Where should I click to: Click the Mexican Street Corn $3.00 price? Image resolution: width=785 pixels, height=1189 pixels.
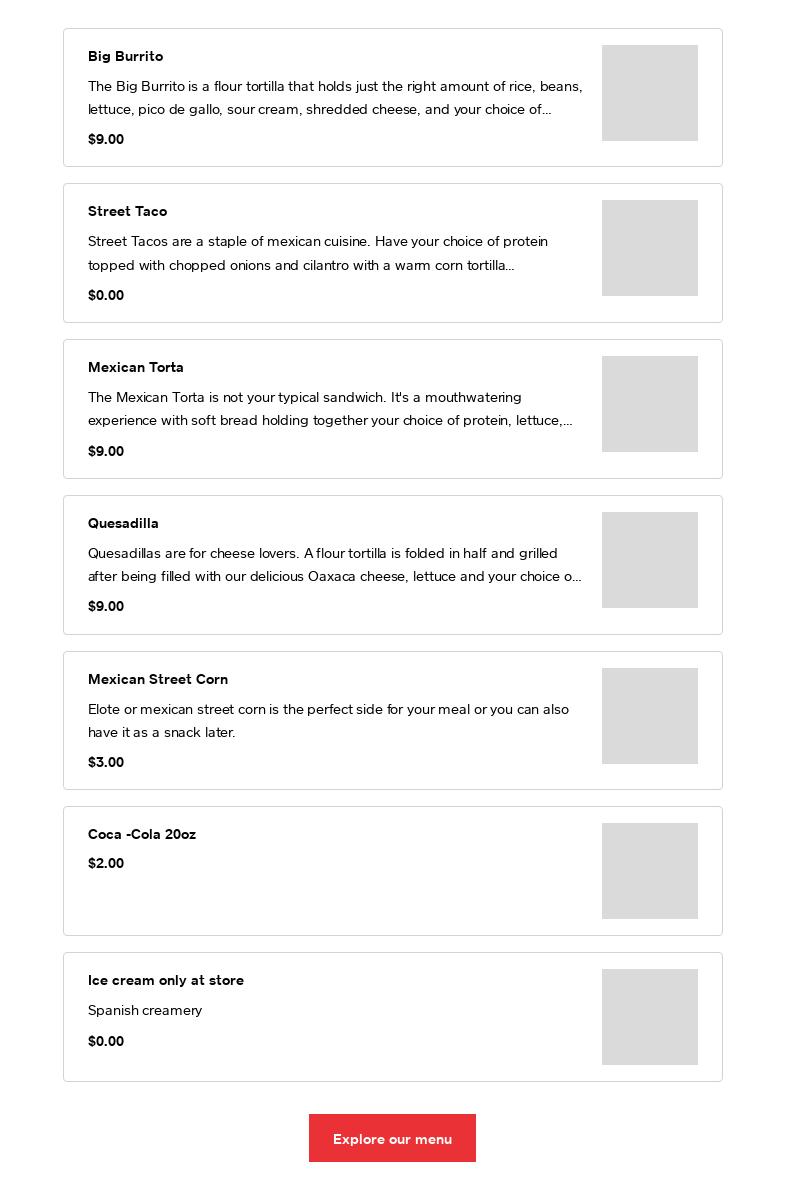[106, 763]
